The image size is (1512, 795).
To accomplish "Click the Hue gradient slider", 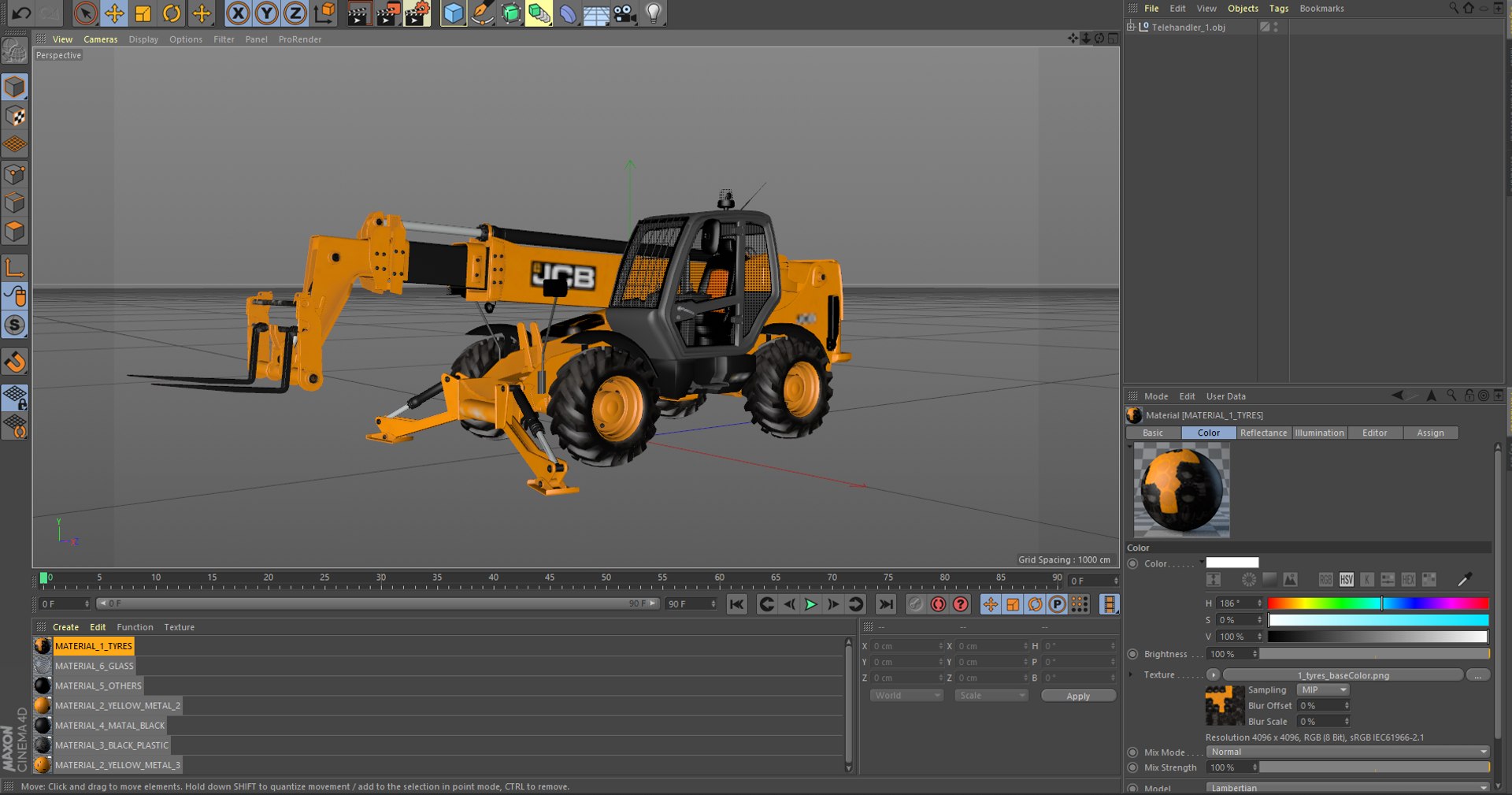I will pos(1378,604).
